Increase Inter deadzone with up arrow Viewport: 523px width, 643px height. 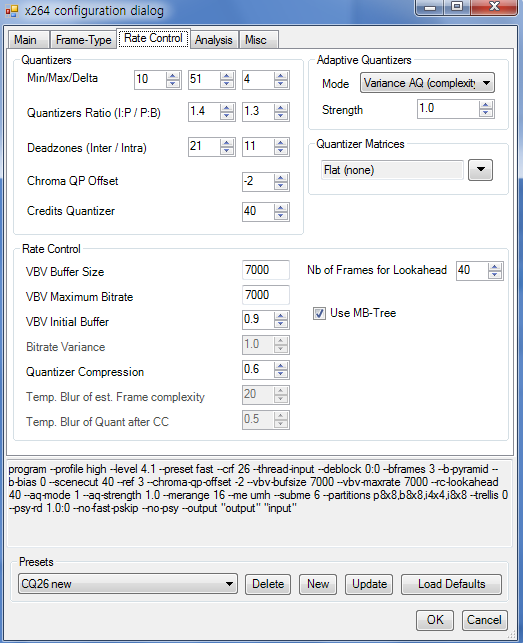tap(227, 143)
